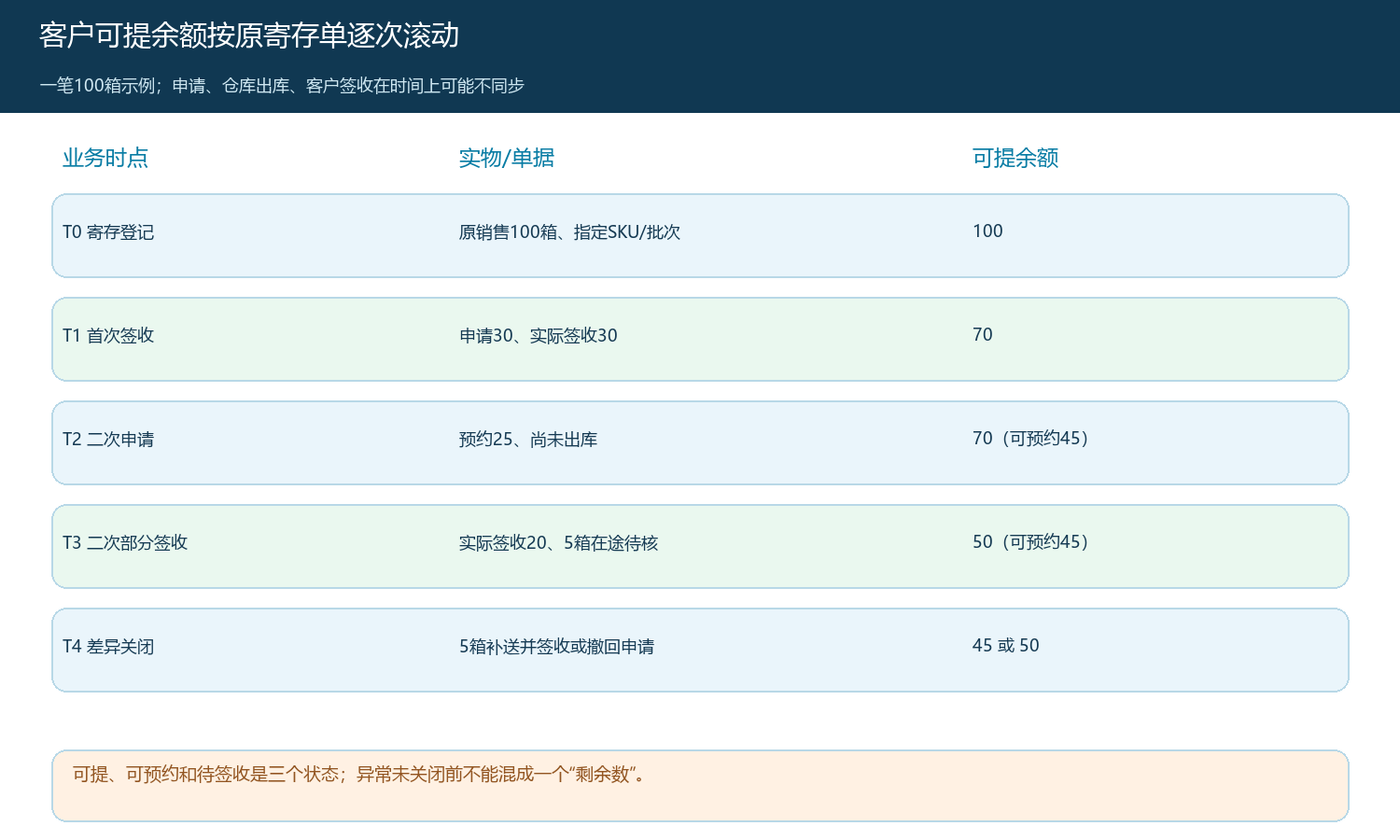Click the balance value 100 in the T0 row
The height and width of the screenshot is (840, 1400).
pyautogui.click(x=987, y=231)
